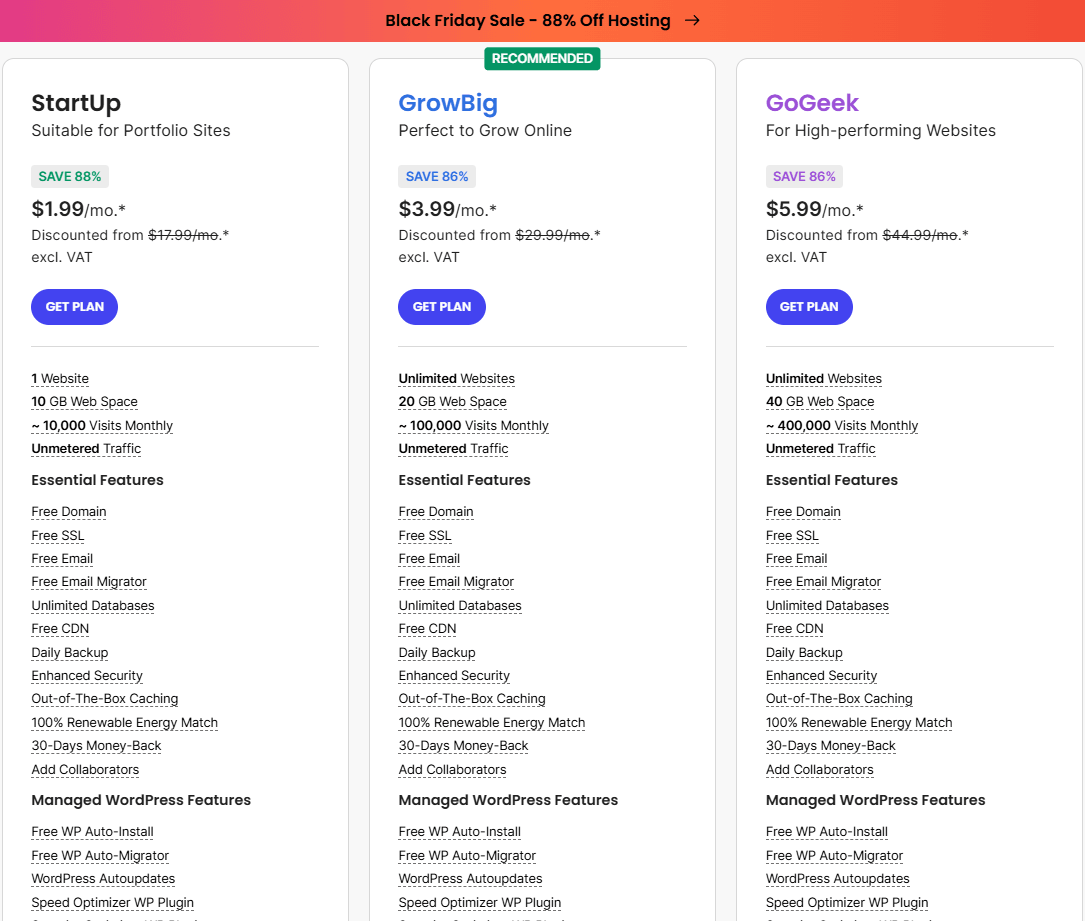This screenshot has width=1085, height=921.
Task: Click GoGeek's 40 GB Web Space feature
Action: [x=819, y=402]
